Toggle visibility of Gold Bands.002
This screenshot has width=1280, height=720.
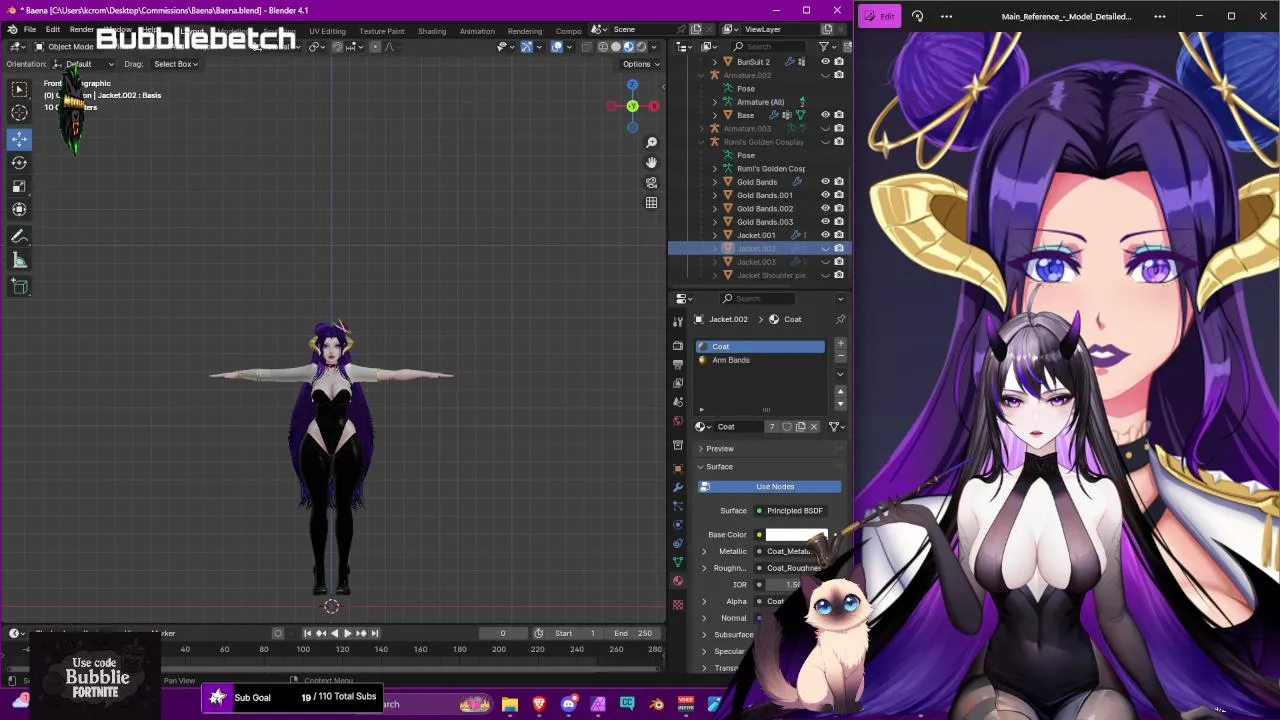coord(825,208)
